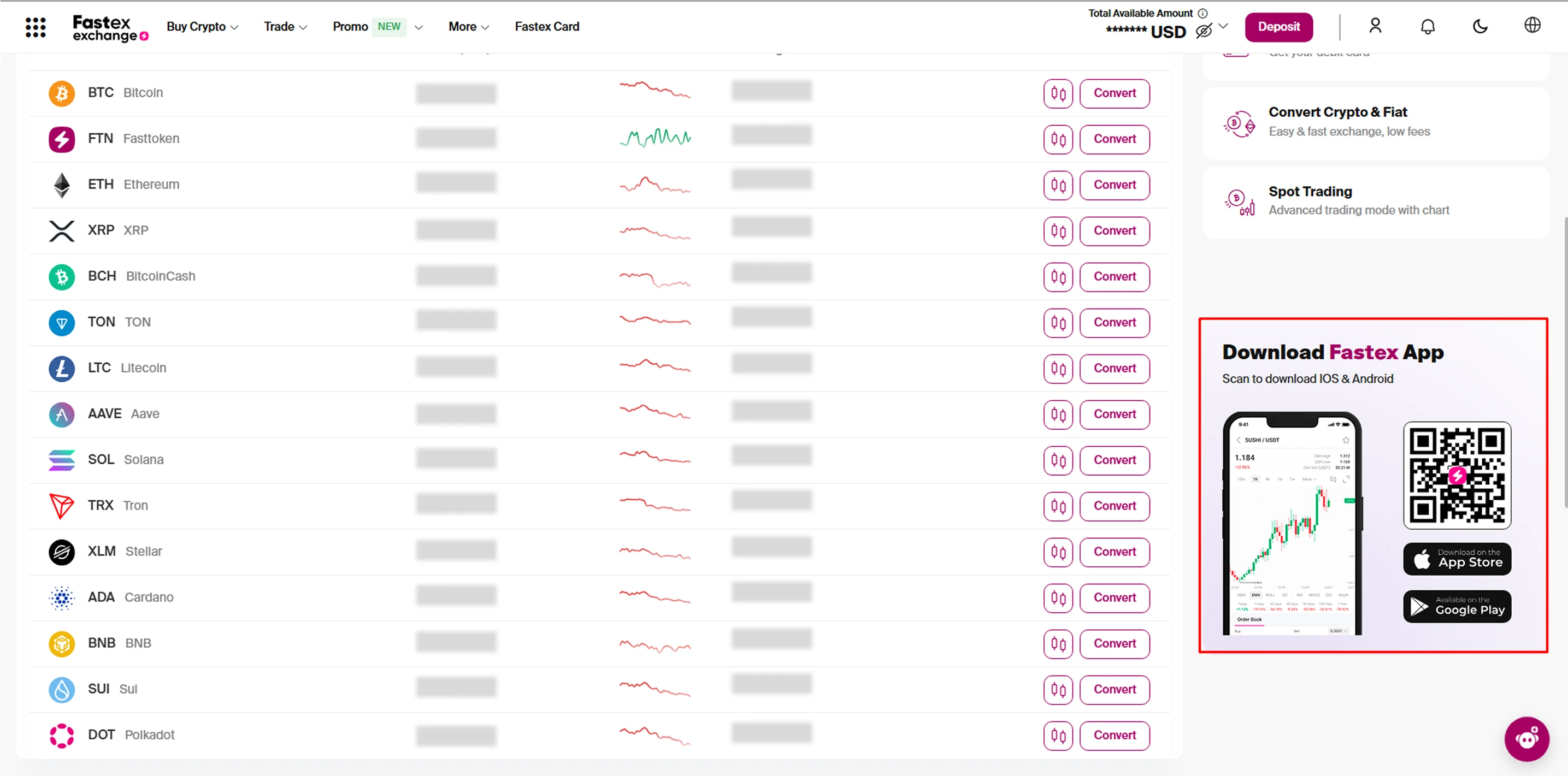Open the Fastex Card menu item

click(x=546, y=27)
